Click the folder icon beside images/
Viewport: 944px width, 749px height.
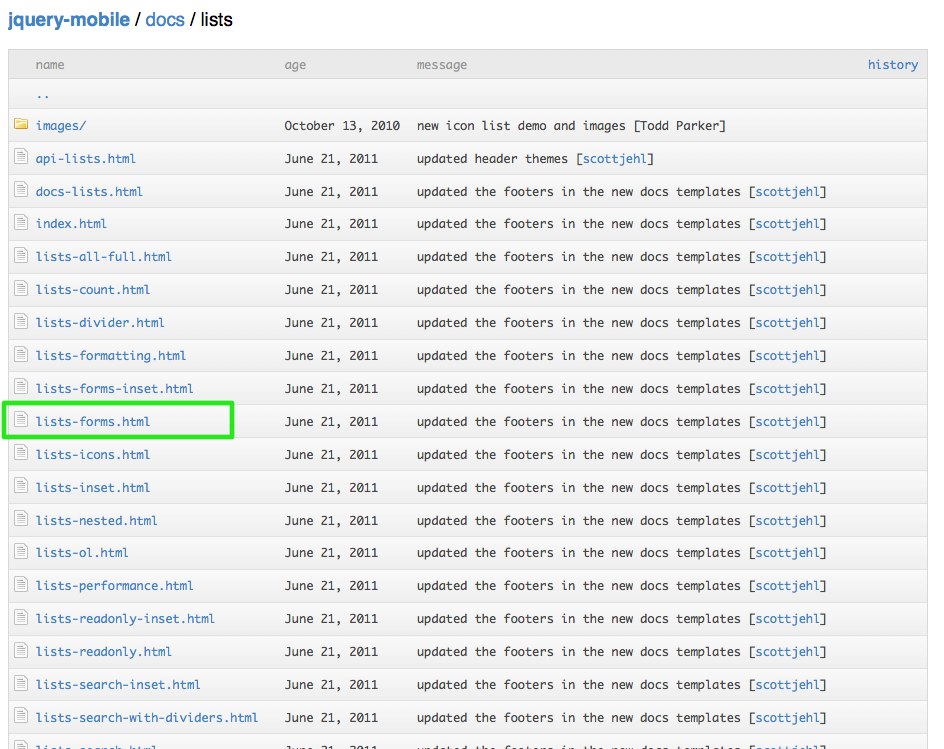21,124
